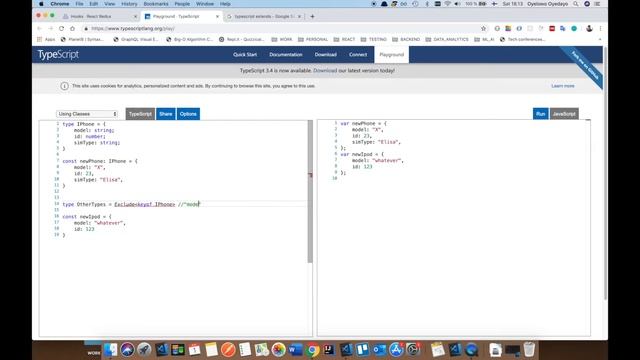This screenshot has width=640, height=360.
Task: Click the page vertical scrollbar
Action: (x=605, y=173)
